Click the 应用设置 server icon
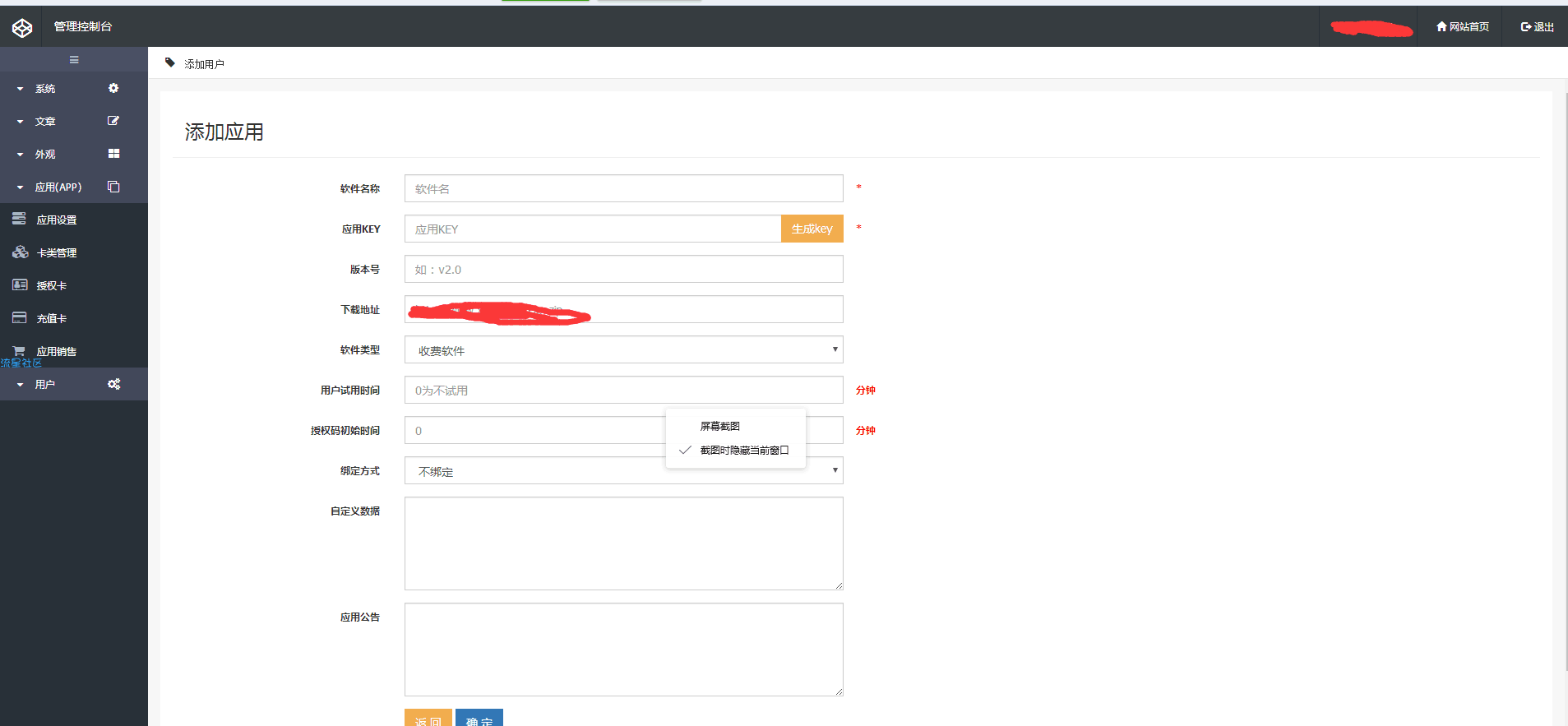Viewport: 1568px width, 726px height. (19, 219)
